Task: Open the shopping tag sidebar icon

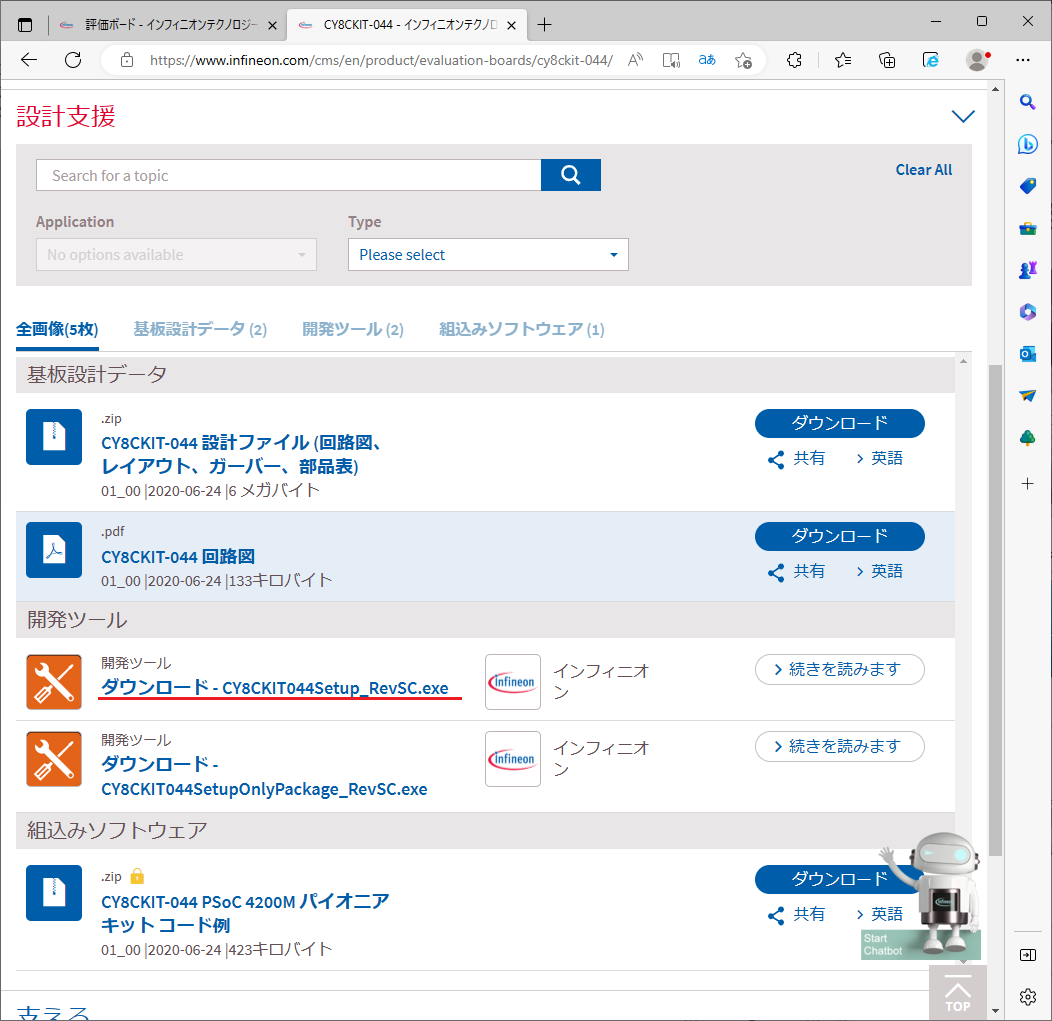Action: tap(1027, 186)
